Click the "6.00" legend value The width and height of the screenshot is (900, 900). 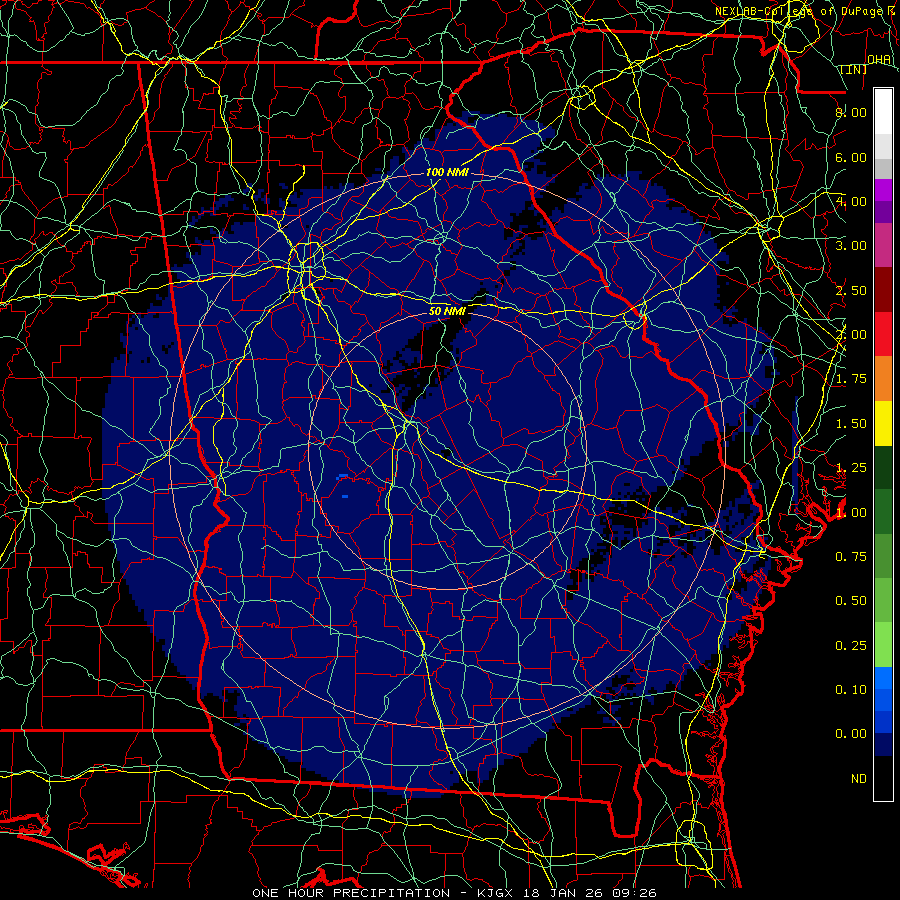tap(851, 157)
